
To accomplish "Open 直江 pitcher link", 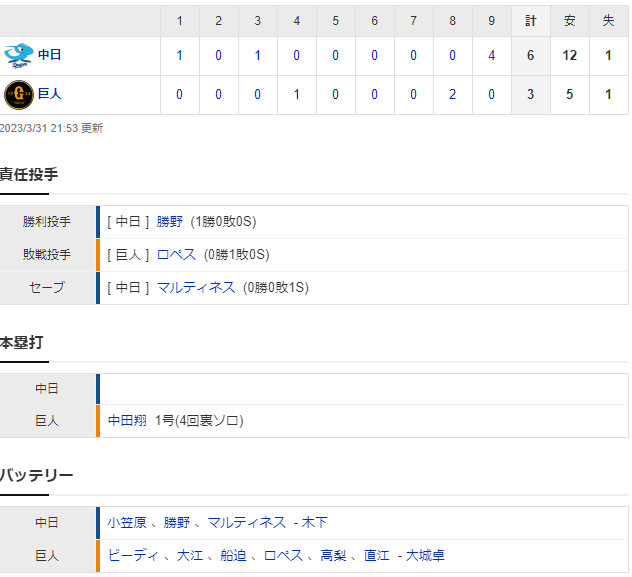I will (x=376, y=556).
